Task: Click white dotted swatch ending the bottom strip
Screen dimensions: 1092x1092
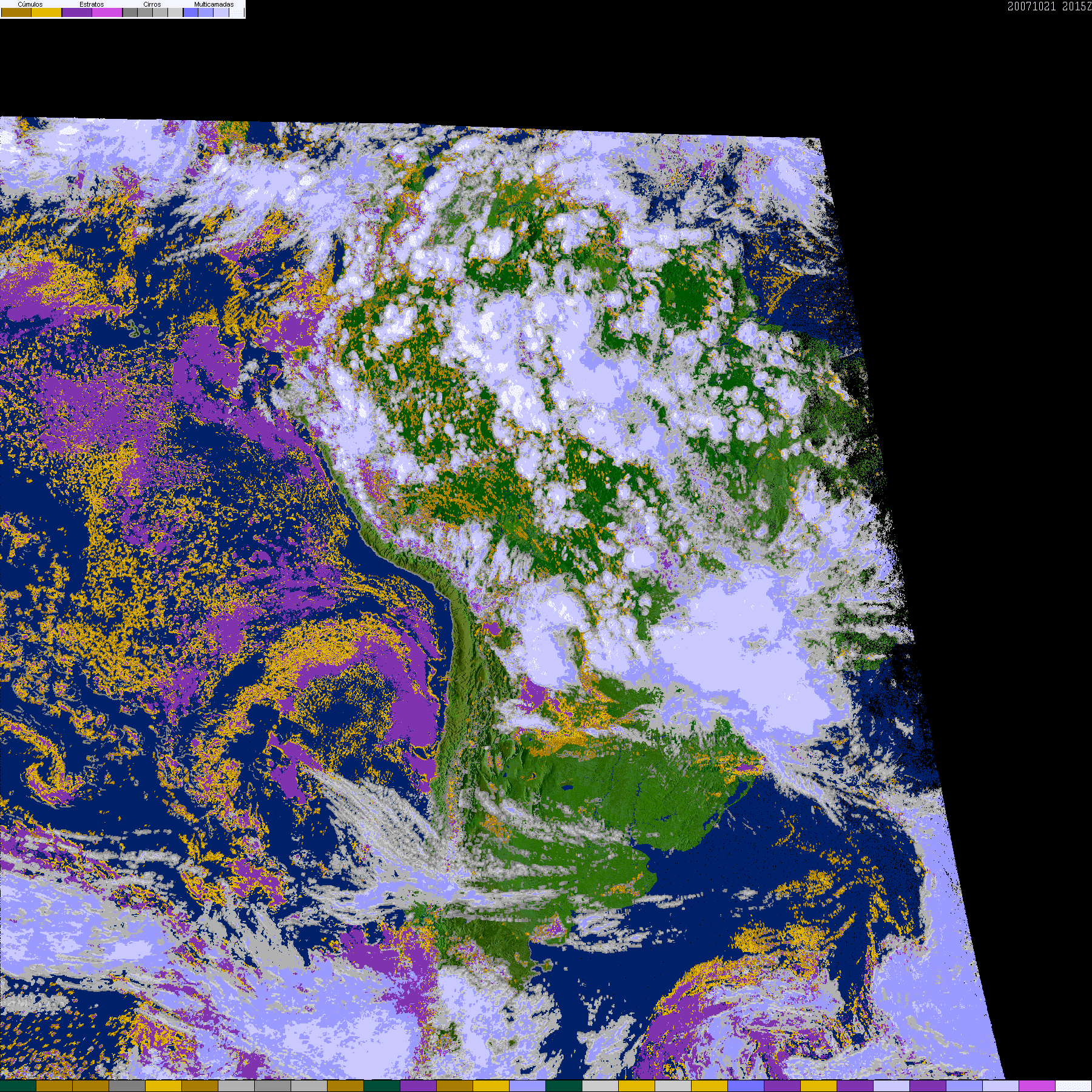Action: point(1074,1086)
